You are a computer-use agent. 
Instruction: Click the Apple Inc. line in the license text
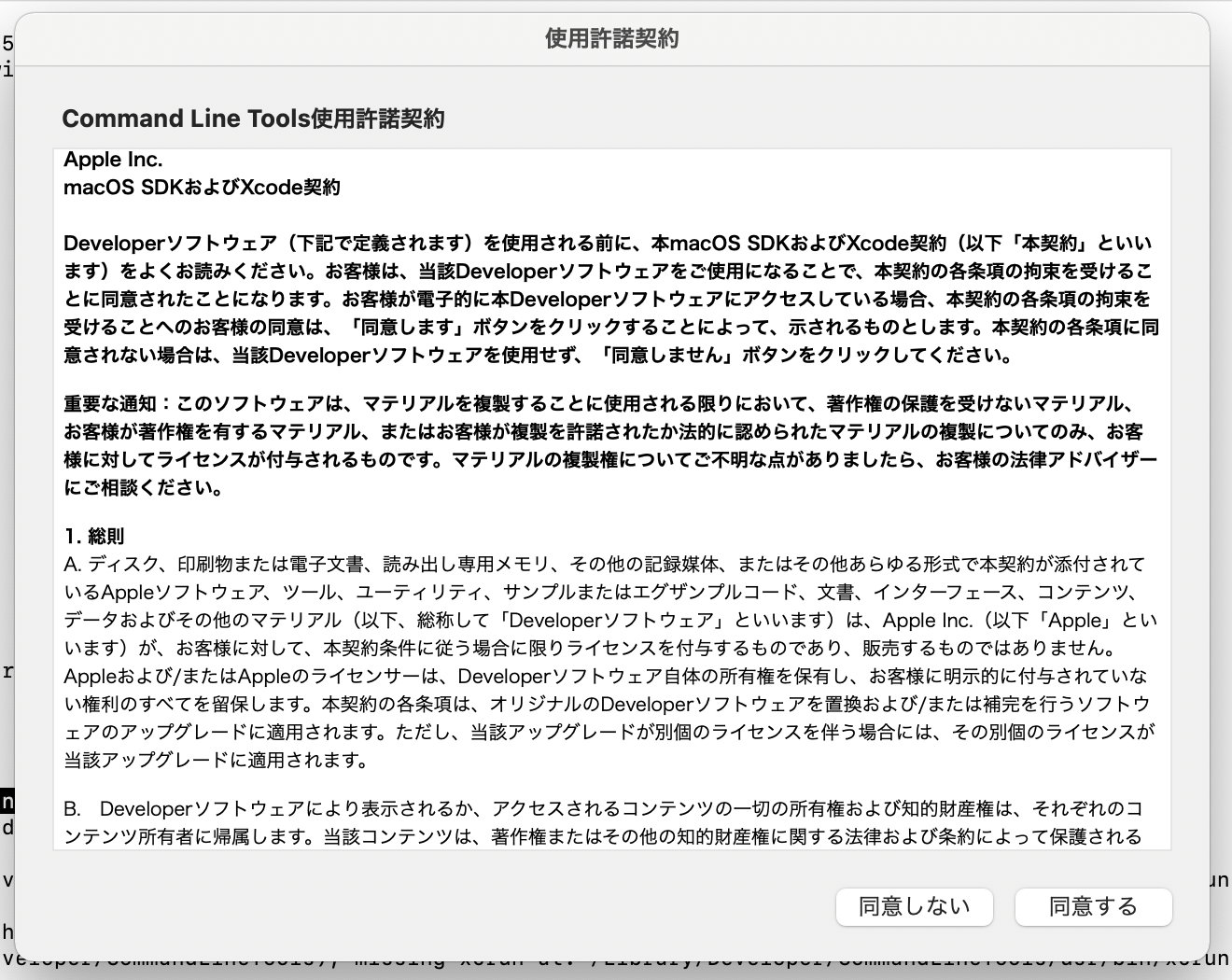(113, 160)
